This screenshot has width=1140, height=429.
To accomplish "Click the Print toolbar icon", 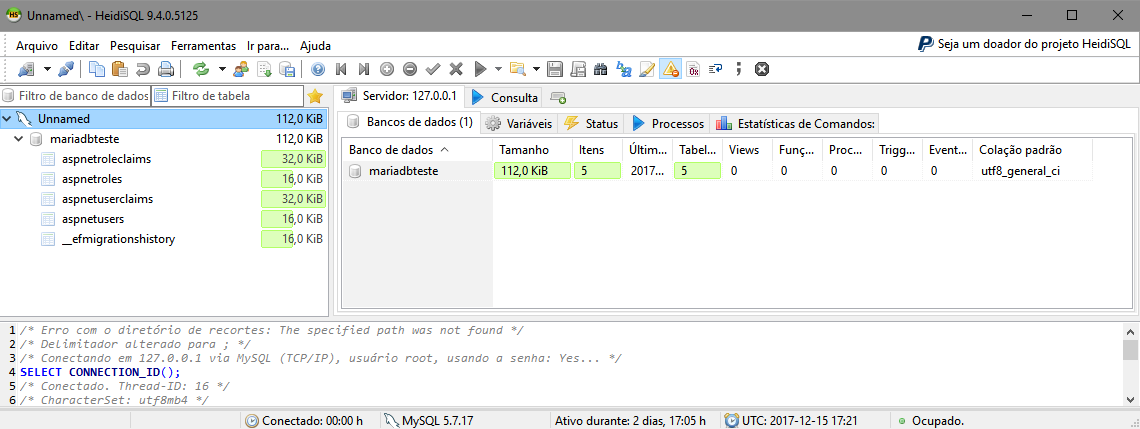I will pos(166,70).
